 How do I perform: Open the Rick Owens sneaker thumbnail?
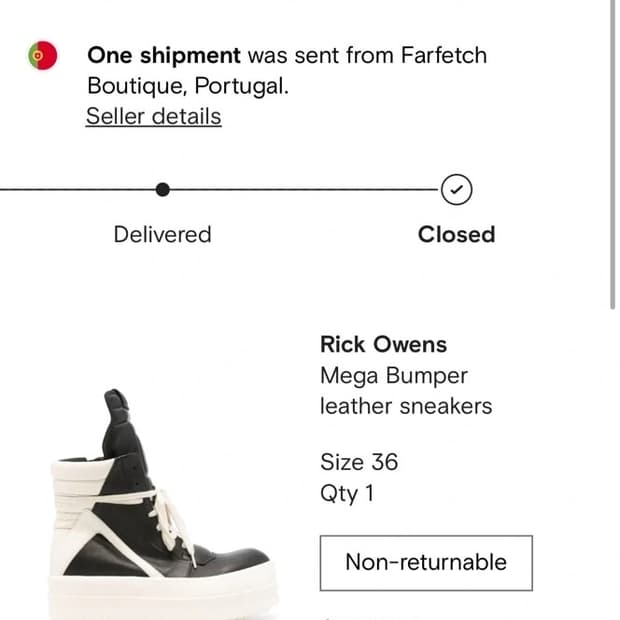162,504
